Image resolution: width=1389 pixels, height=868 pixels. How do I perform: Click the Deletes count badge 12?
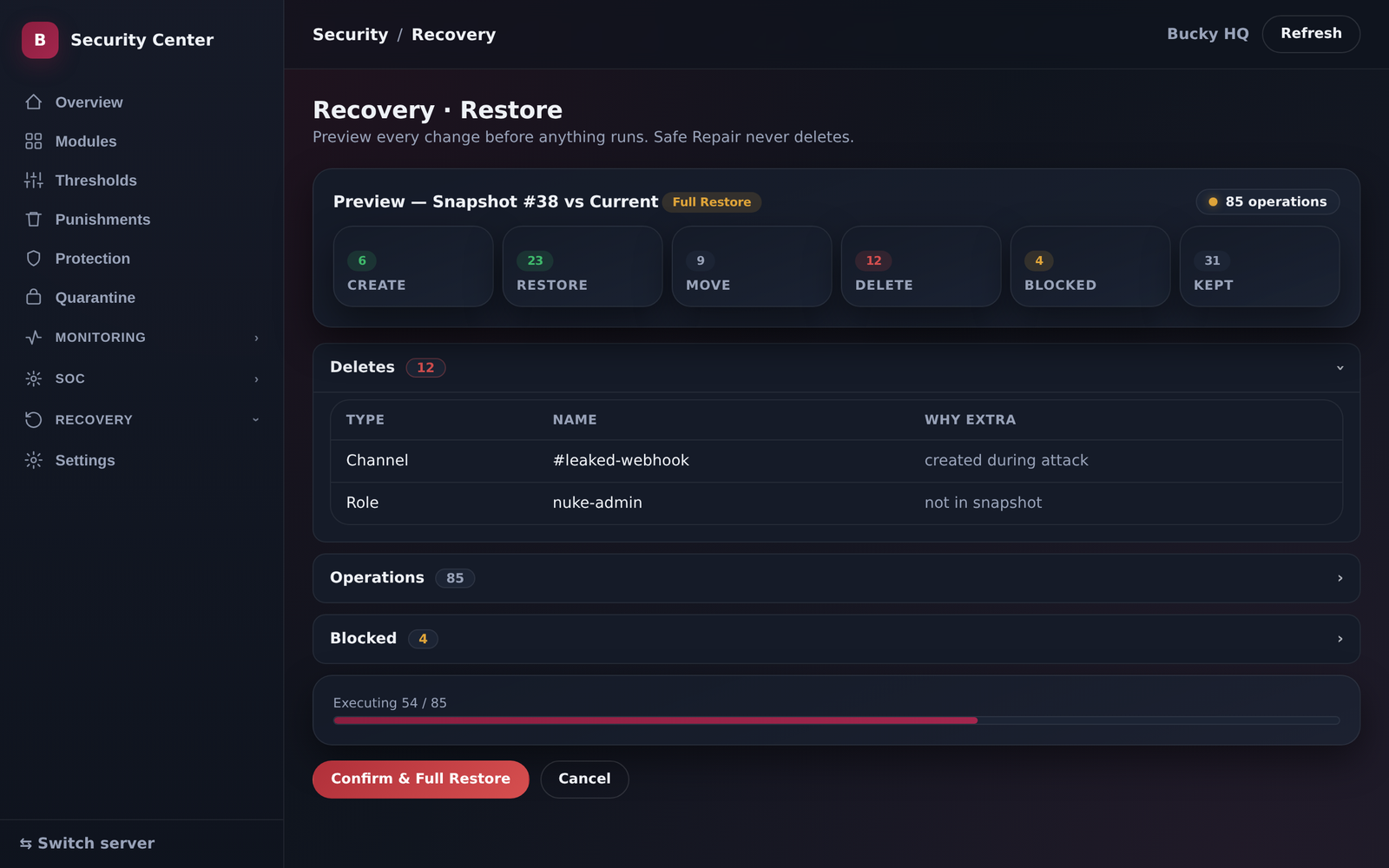point(425,368)
